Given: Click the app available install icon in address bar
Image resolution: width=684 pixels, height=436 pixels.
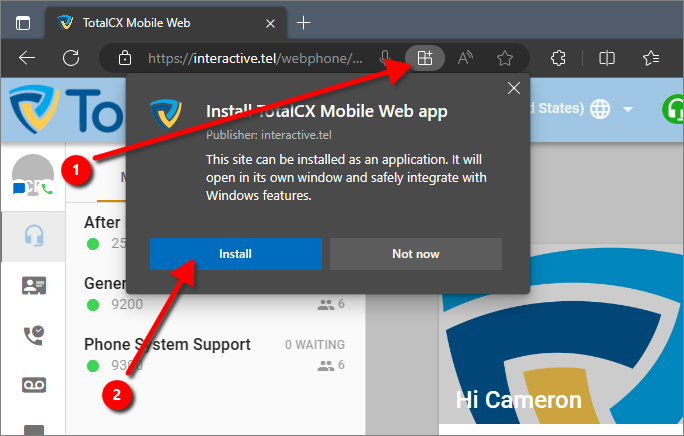Looking at the screenshot, I should [x=425, y=58].
